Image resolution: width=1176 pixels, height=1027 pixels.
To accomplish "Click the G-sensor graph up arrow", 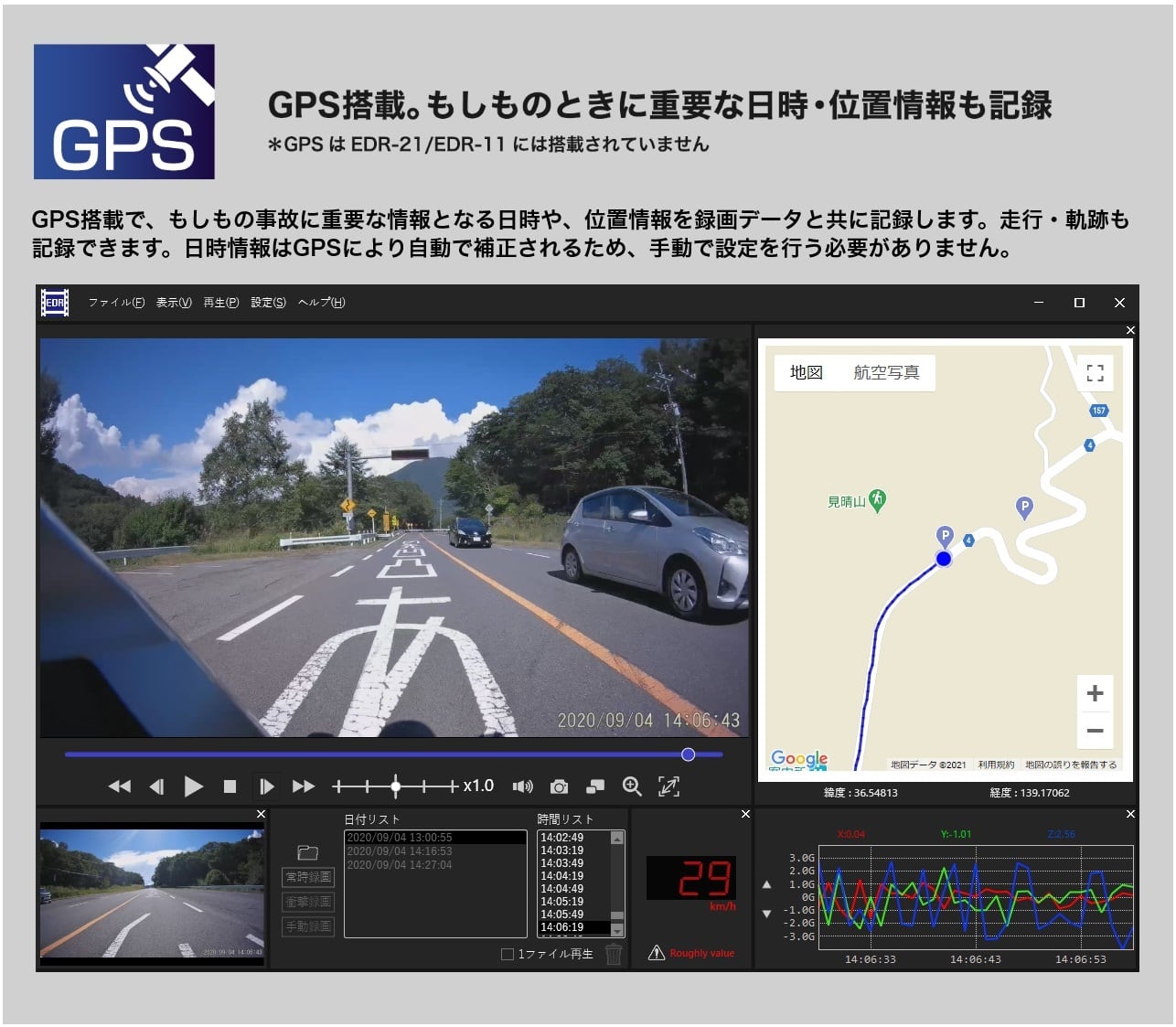I will pyautogui.click(x=766, y=884).
